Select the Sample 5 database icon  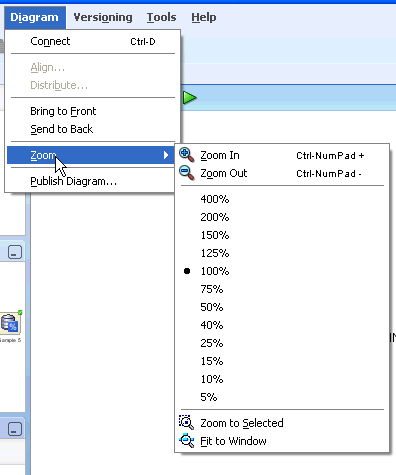[10, 323]
